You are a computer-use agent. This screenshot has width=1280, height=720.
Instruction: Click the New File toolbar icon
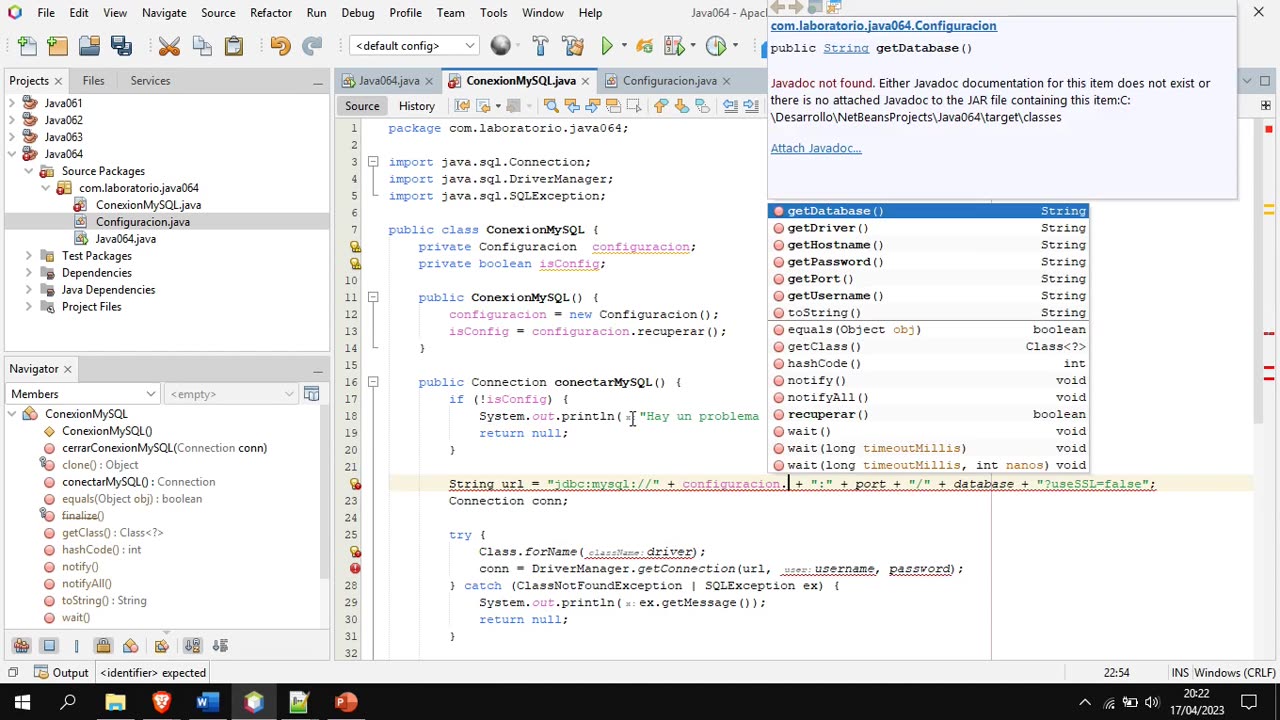27,46
